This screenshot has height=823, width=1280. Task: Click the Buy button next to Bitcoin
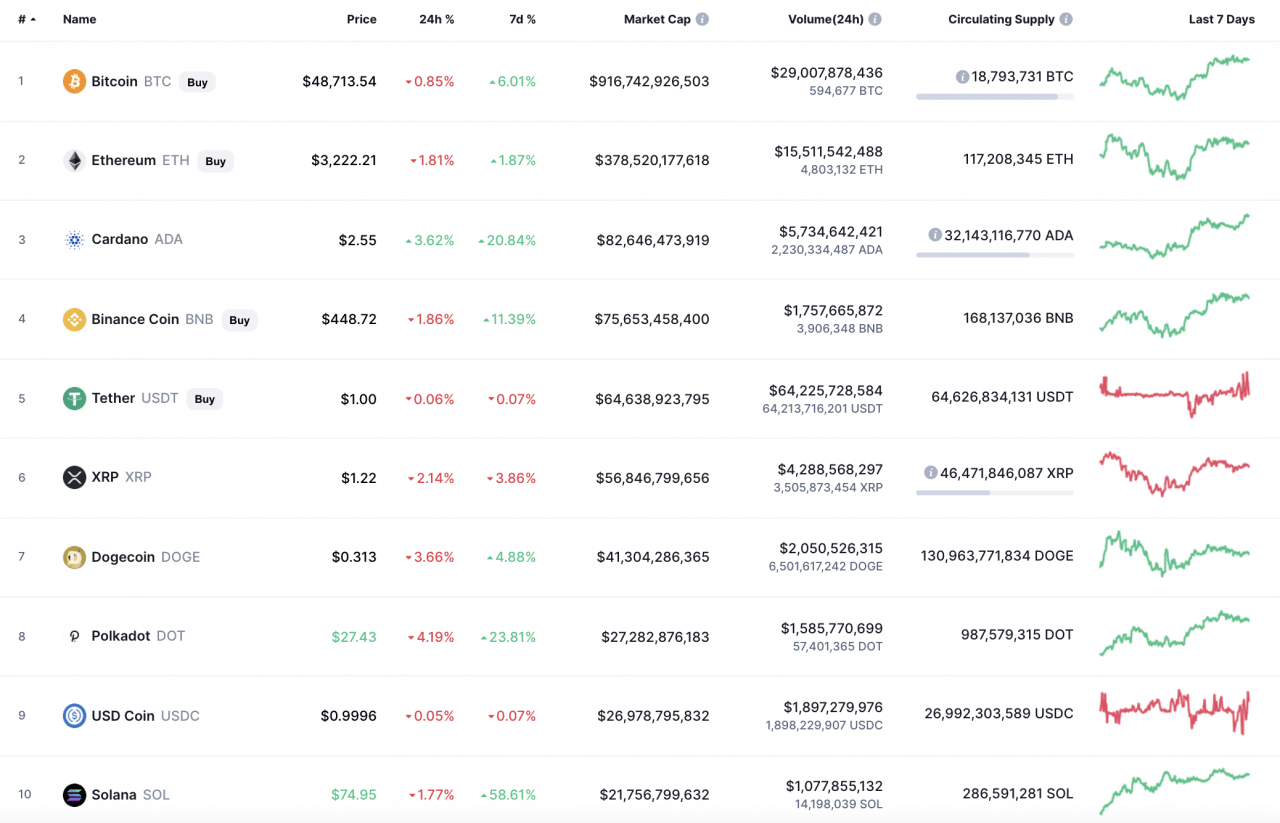(x=197, y=82)
